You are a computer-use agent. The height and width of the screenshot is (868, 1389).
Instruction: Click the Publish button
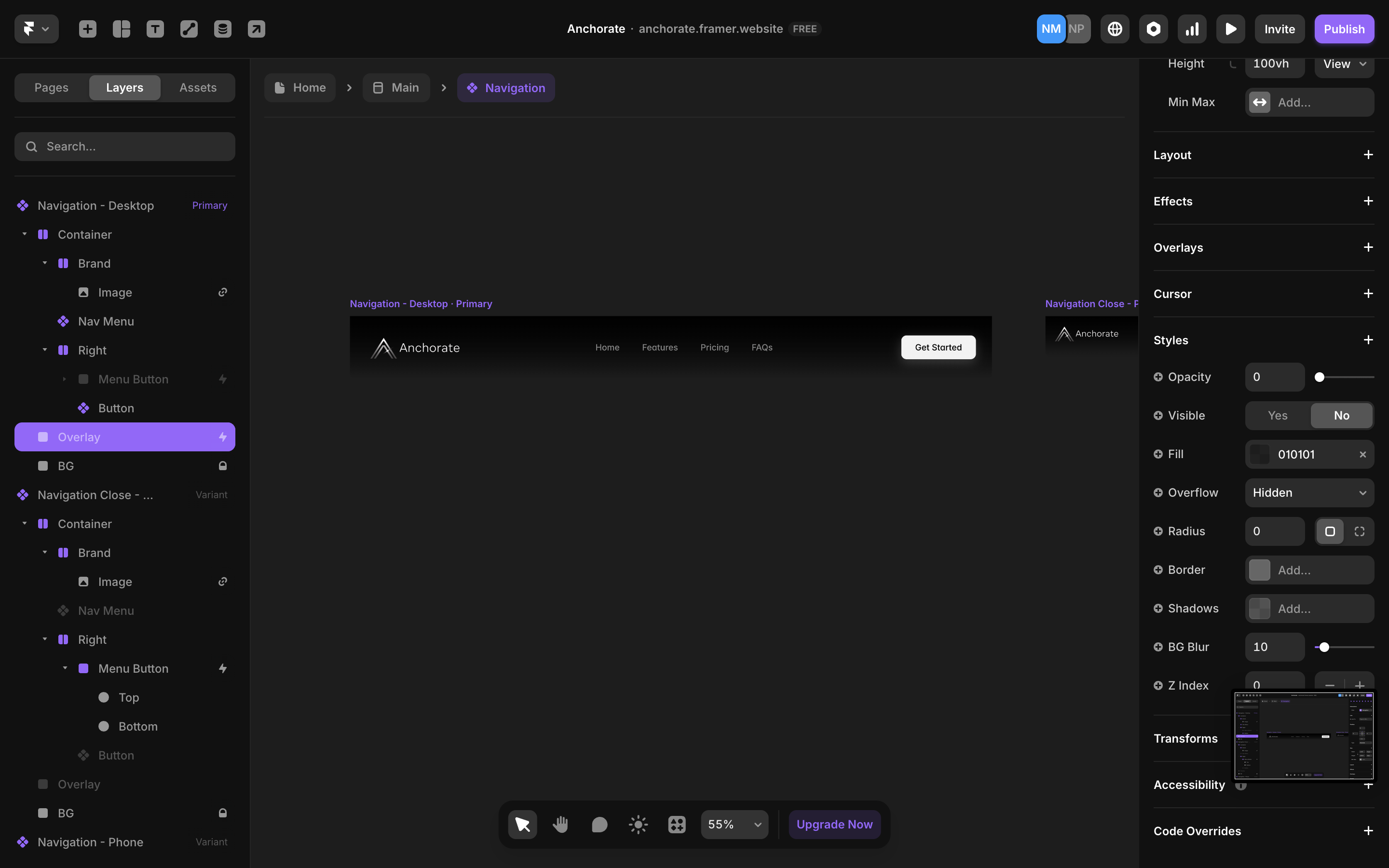[x=1344, y=29]
